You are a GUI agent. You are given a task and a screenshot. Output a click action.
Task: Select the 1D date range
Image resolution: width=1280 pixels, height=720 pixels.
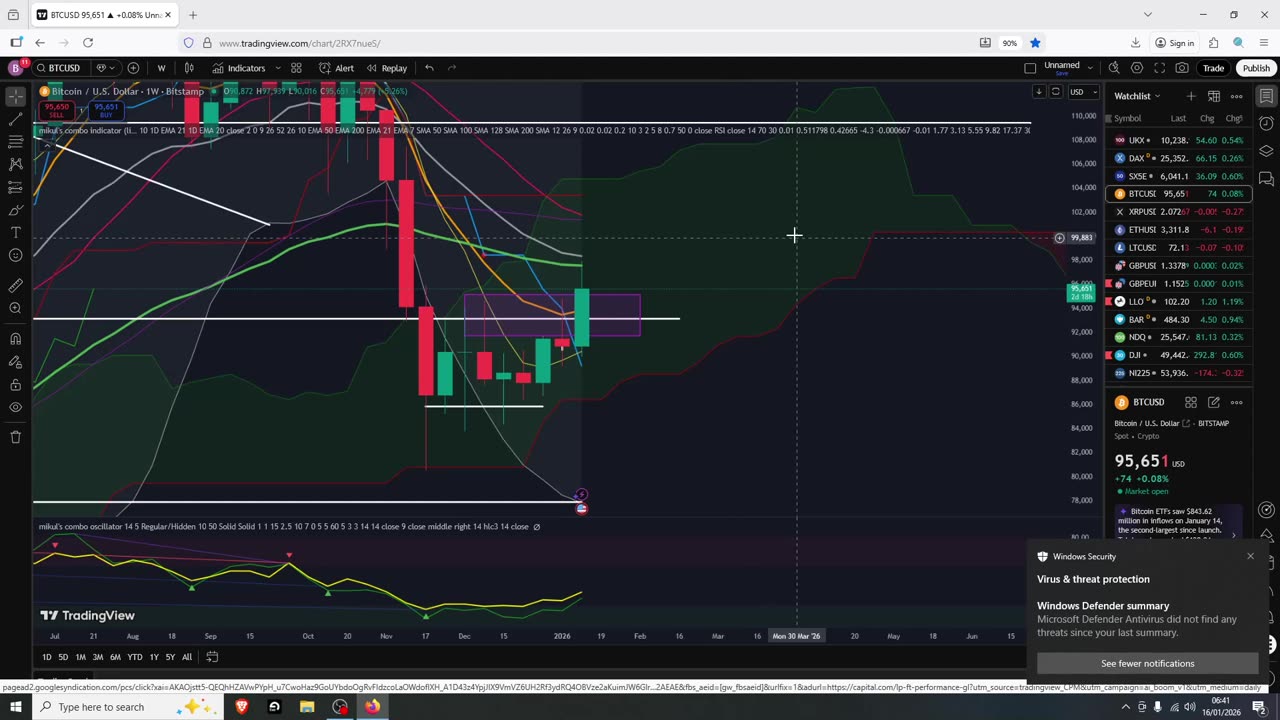46,657
